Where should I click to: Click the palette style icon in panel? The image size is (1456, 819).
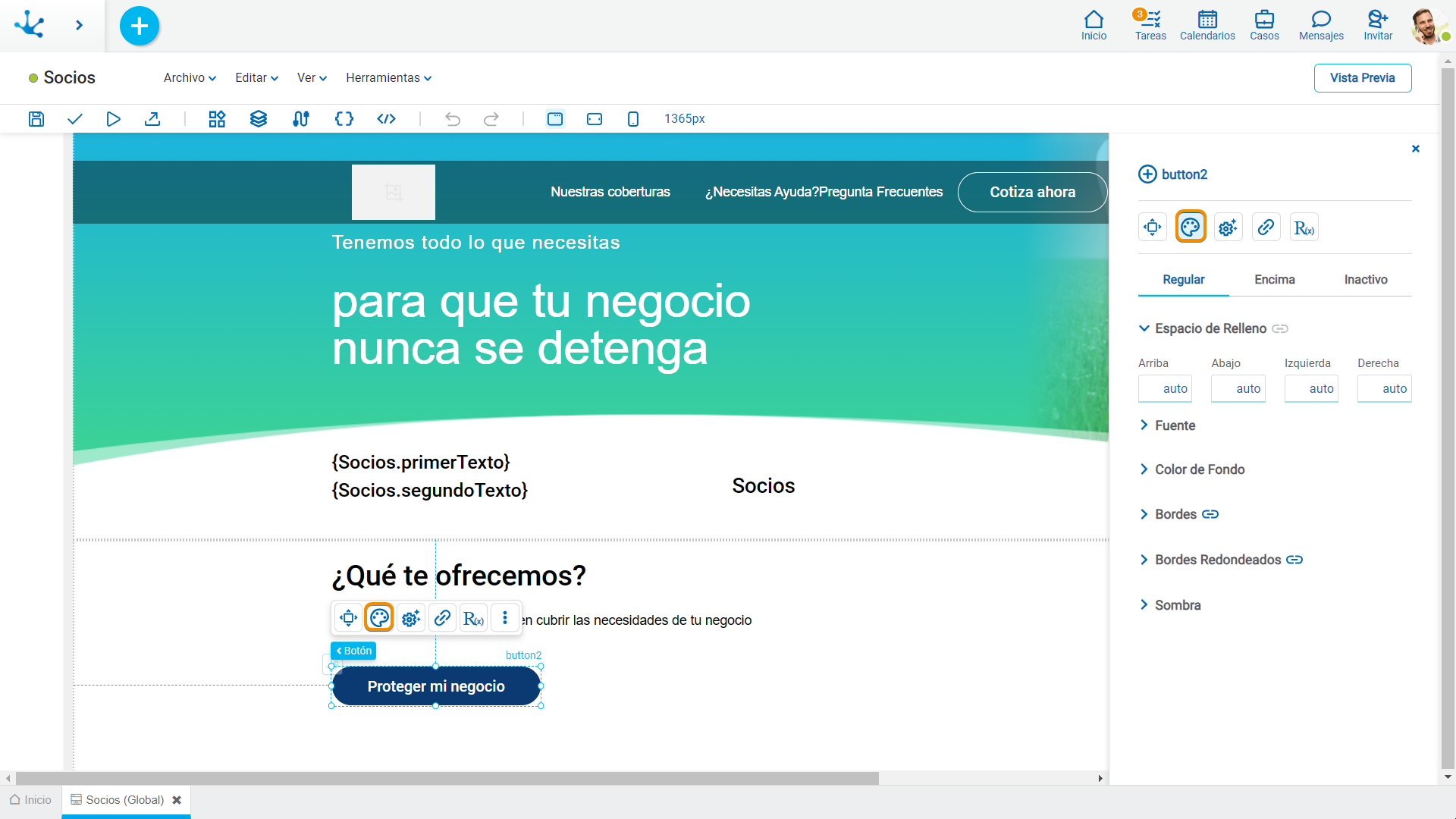(1191, 227)
